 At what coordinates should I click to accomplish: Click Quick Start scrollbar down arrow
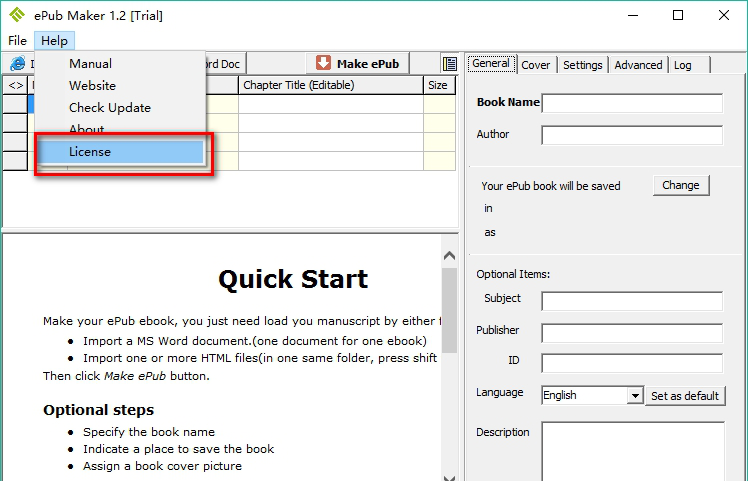pyautogui.click(x=449, y=477)
